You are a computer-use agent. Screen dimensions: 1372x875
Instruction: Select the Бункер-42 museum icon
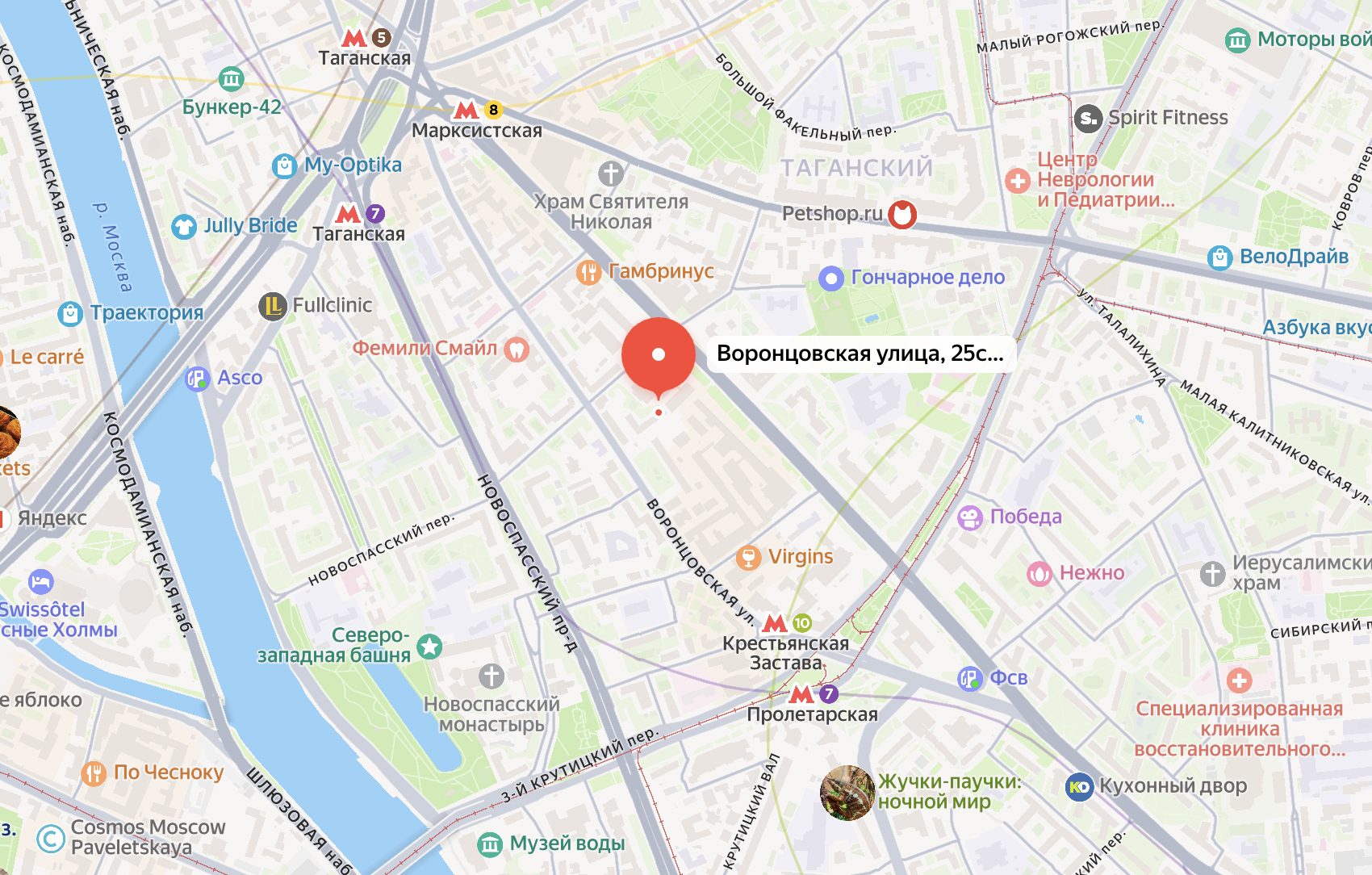coord(232,79)
